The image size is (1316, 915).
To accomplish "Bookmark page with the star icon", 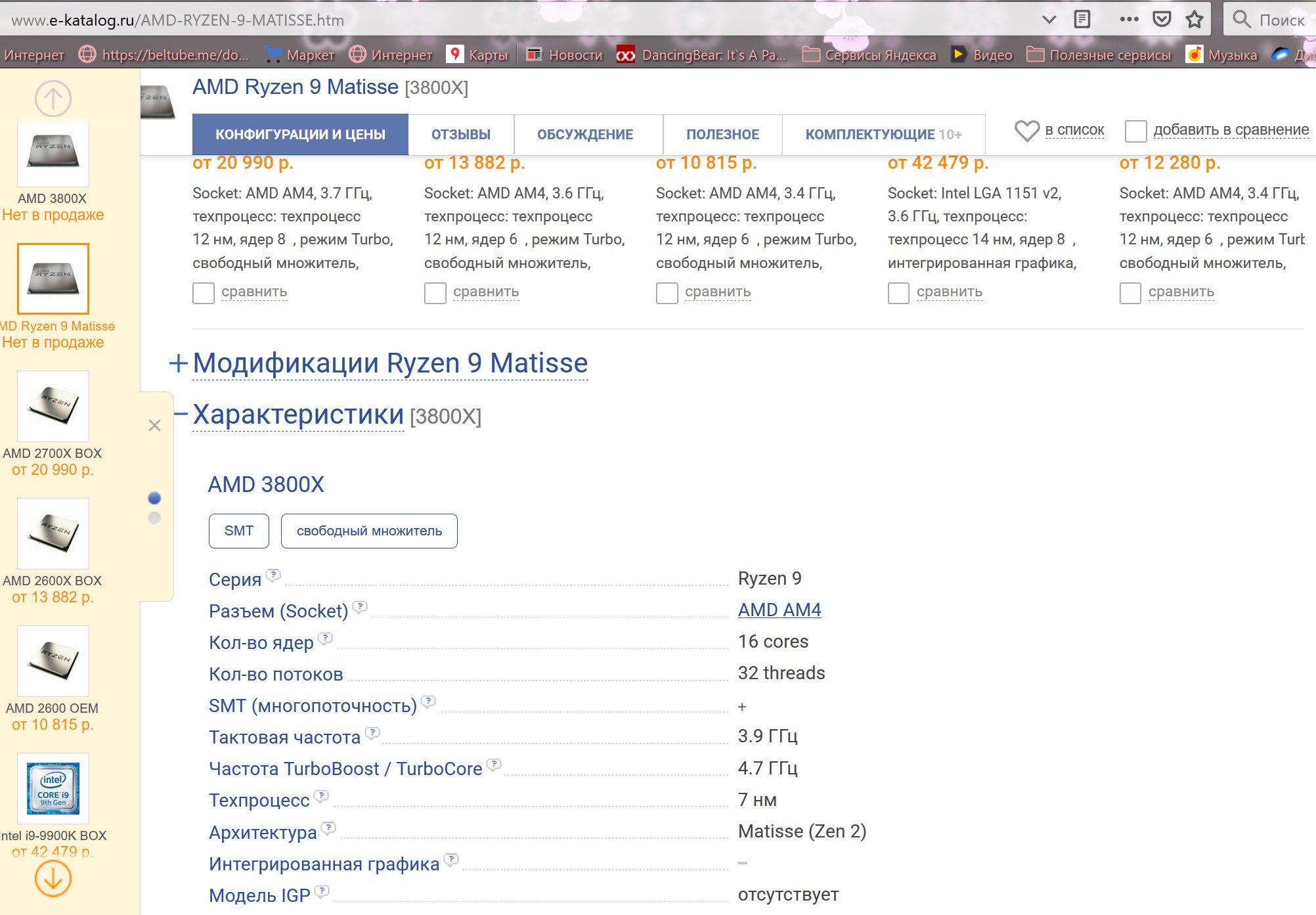I will [x=1195, y=19].
